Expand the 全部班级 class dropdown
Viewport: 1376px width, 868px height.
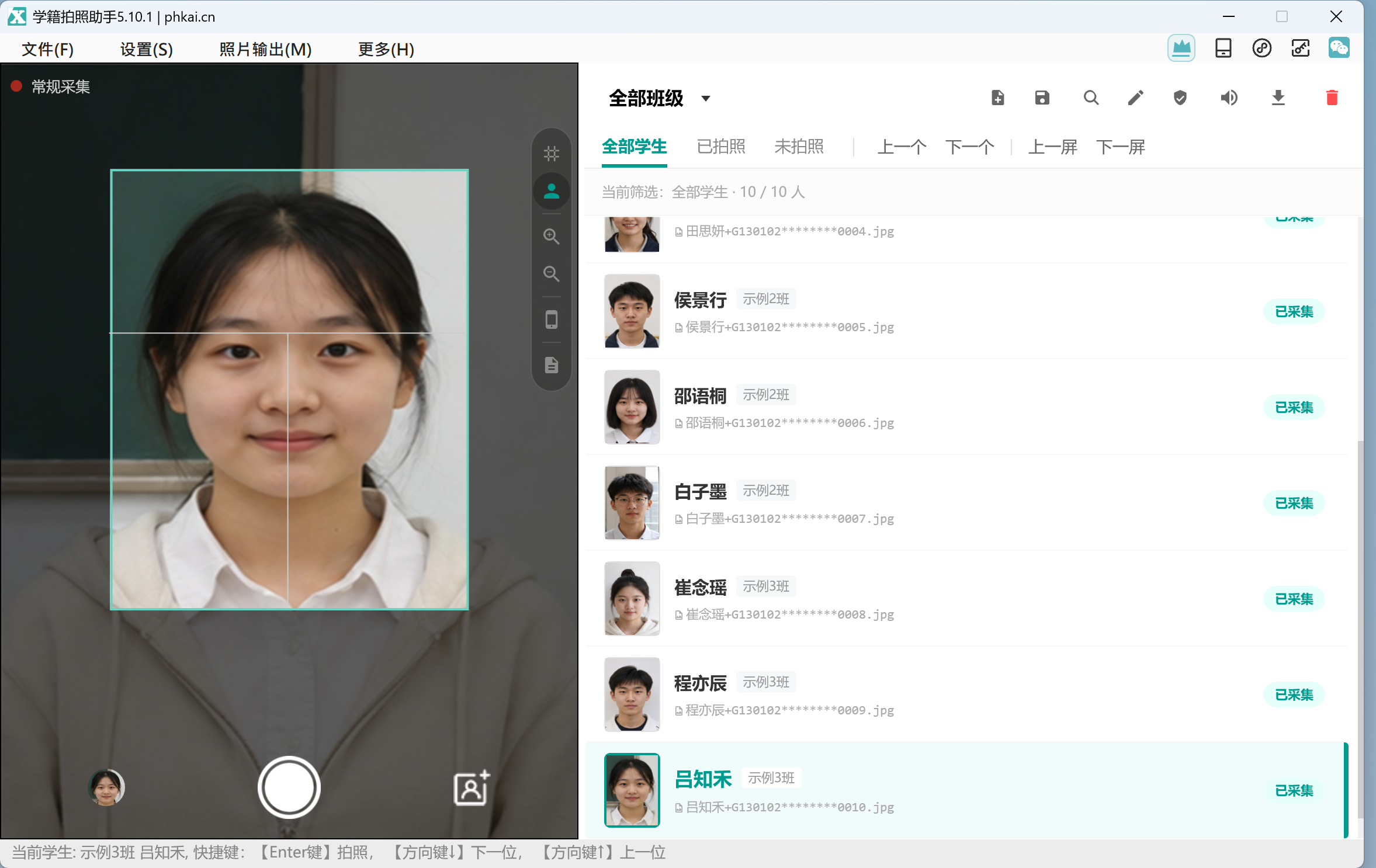(x=659, y=98)
